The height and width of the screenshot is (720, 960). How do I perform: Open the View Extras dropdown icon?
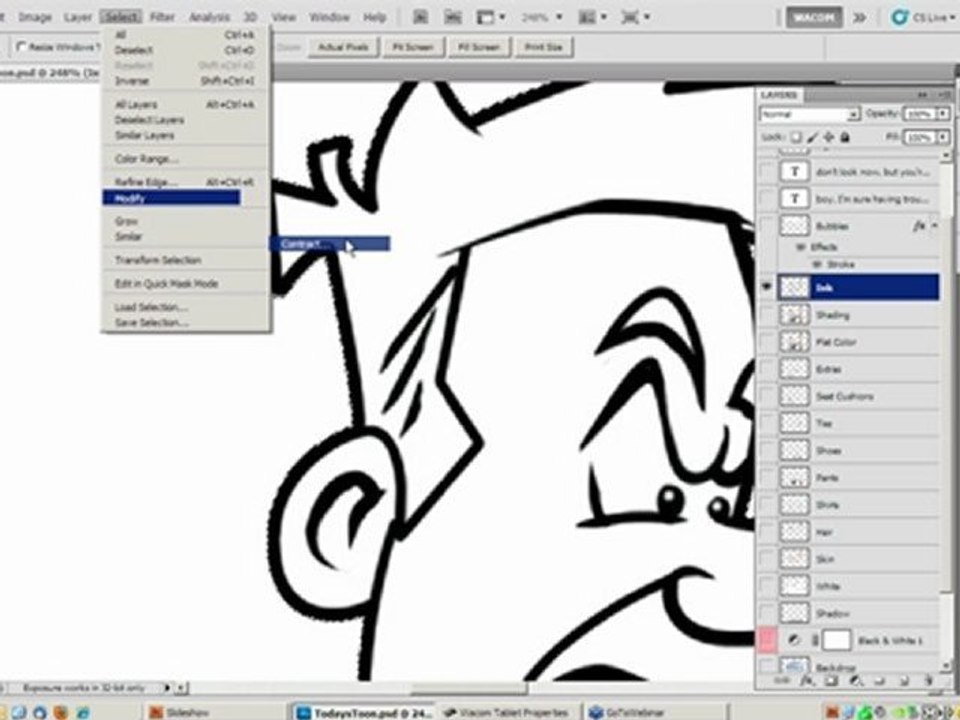point(486,17)
